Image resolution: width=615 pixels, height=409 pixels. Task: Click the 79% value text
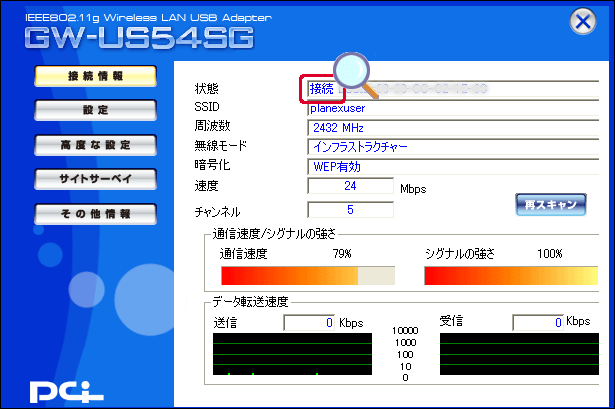[x=342, y=254]
